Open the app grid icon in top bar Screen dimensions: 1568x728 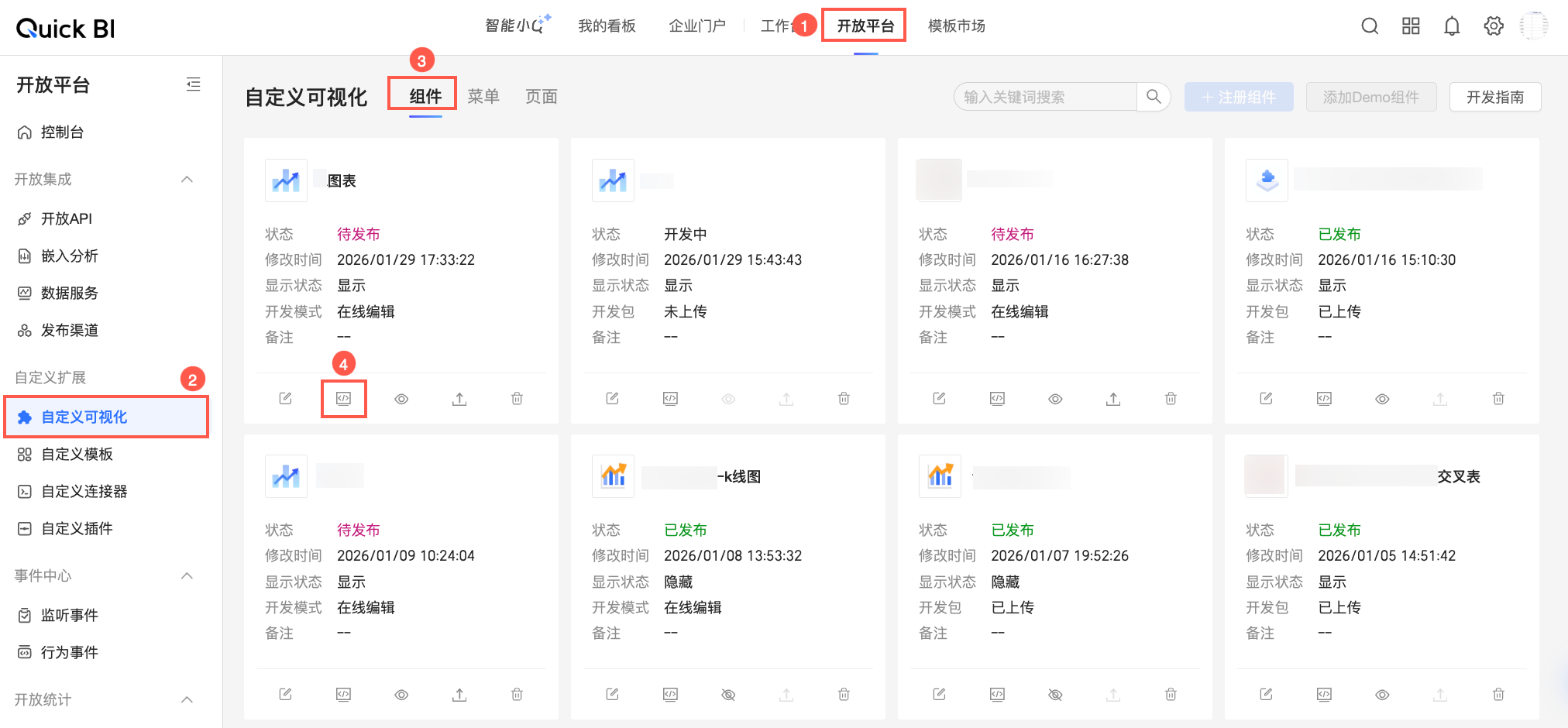tap(1411, 26)
